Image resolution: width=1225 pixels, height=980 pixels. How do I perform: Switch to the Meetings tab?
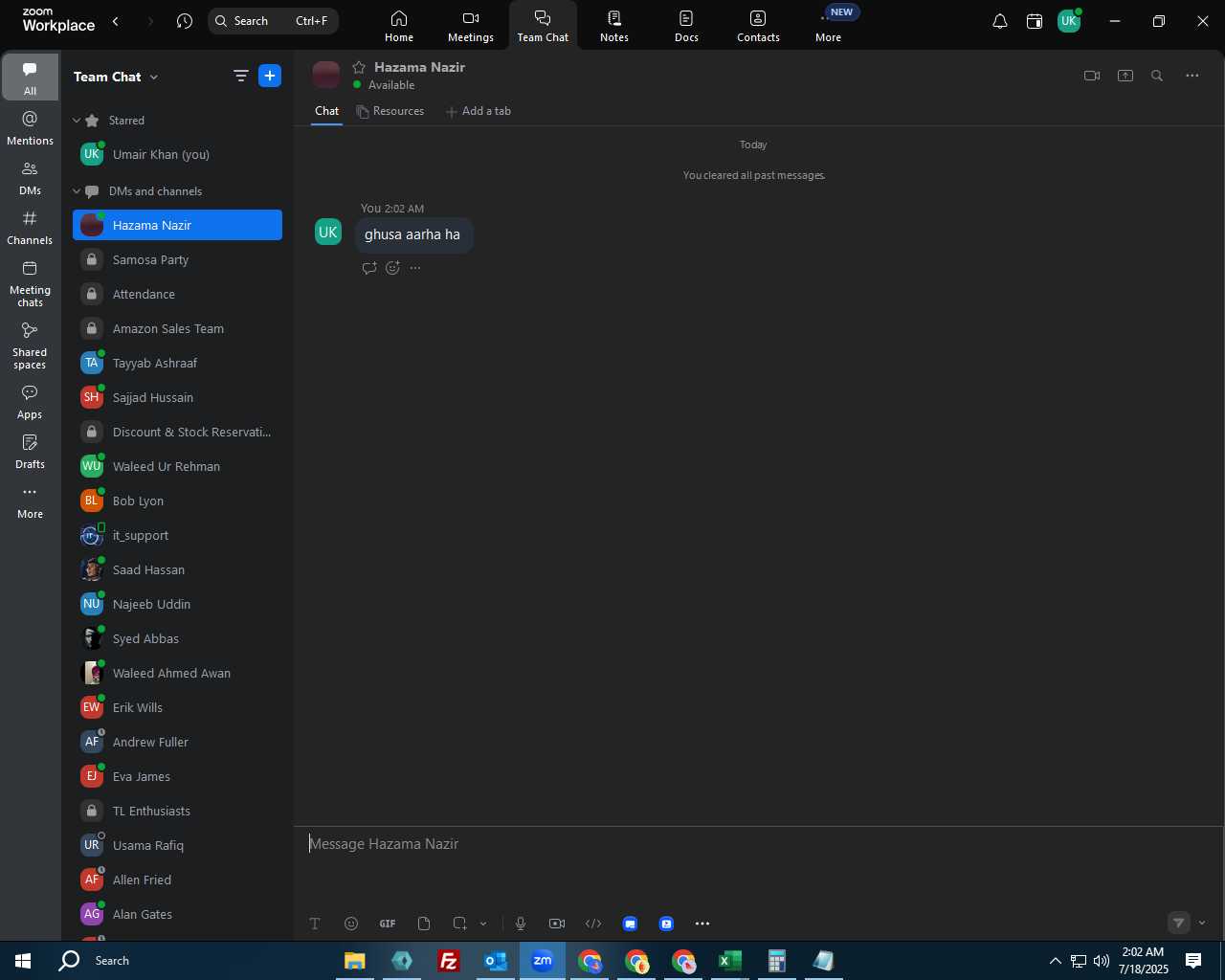click(471, 26)
